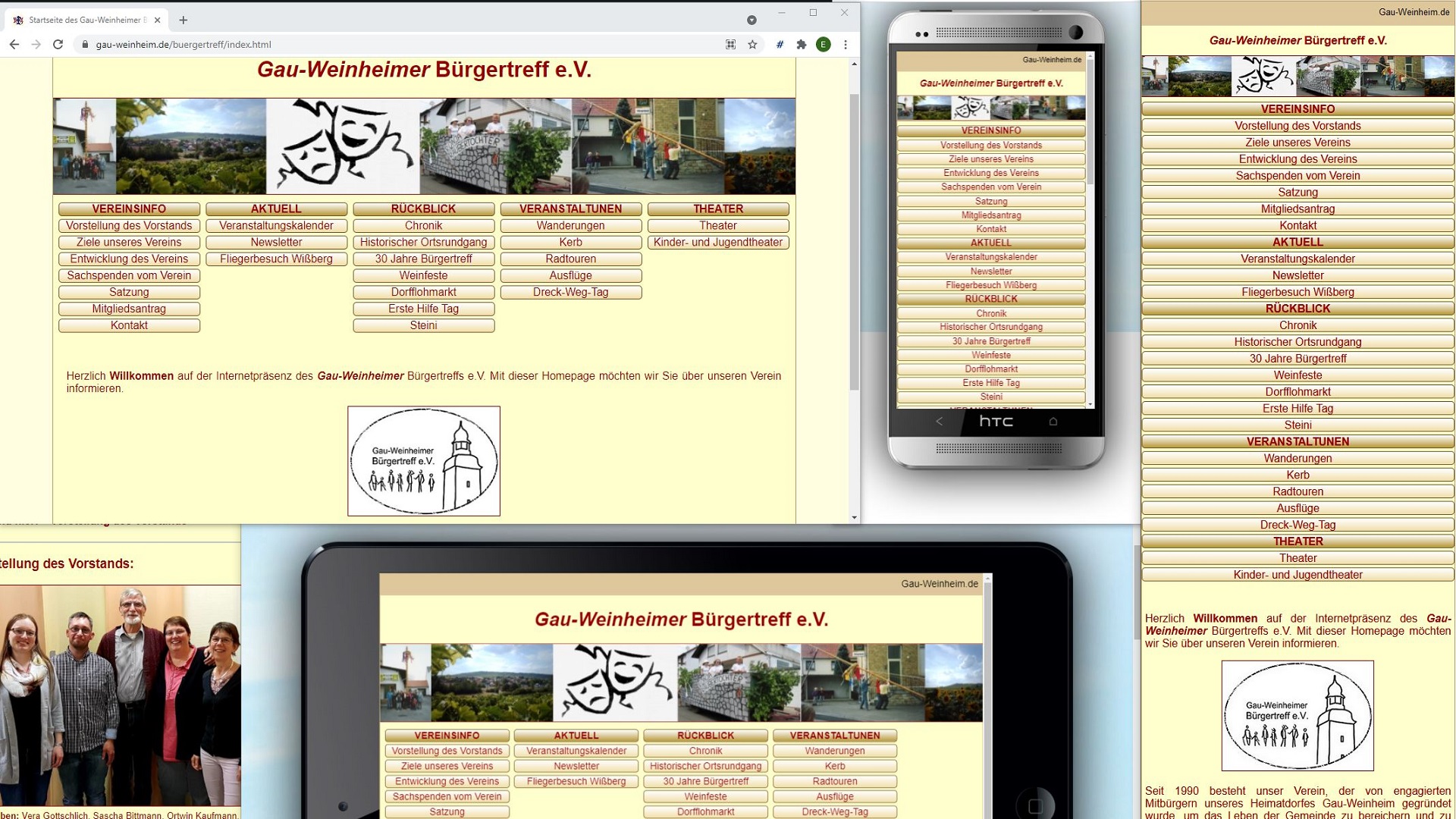Image resolution: width=1456 pixels, height=819 pixels.
Task: Tap Weinfeste in the HTC phone view
Action: point(991,355)
